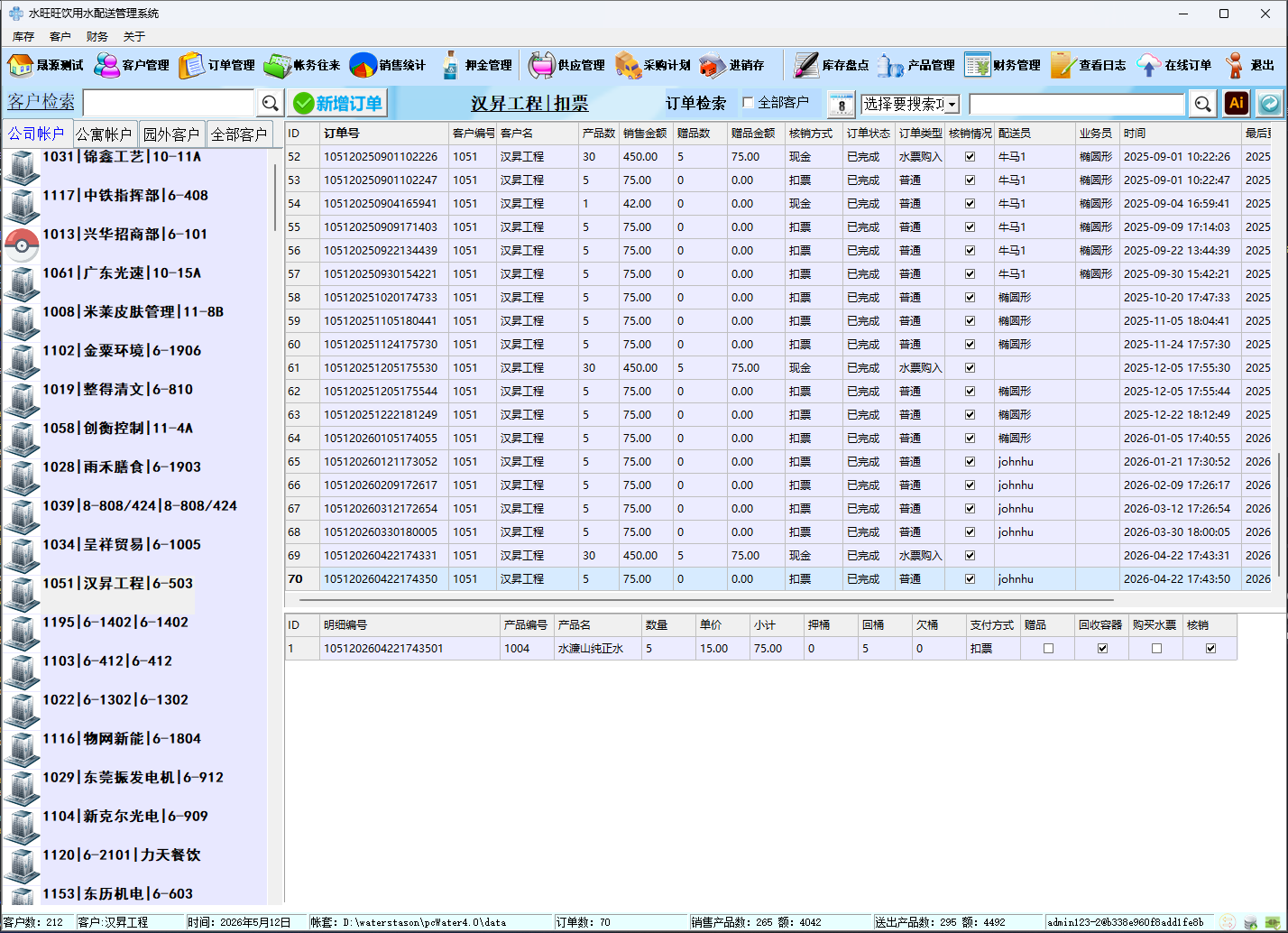Click building icon beside 1117|中铁指挥部|6-408
The height and width of the screenshot is (933, 1288).
[x=22, y=204]
